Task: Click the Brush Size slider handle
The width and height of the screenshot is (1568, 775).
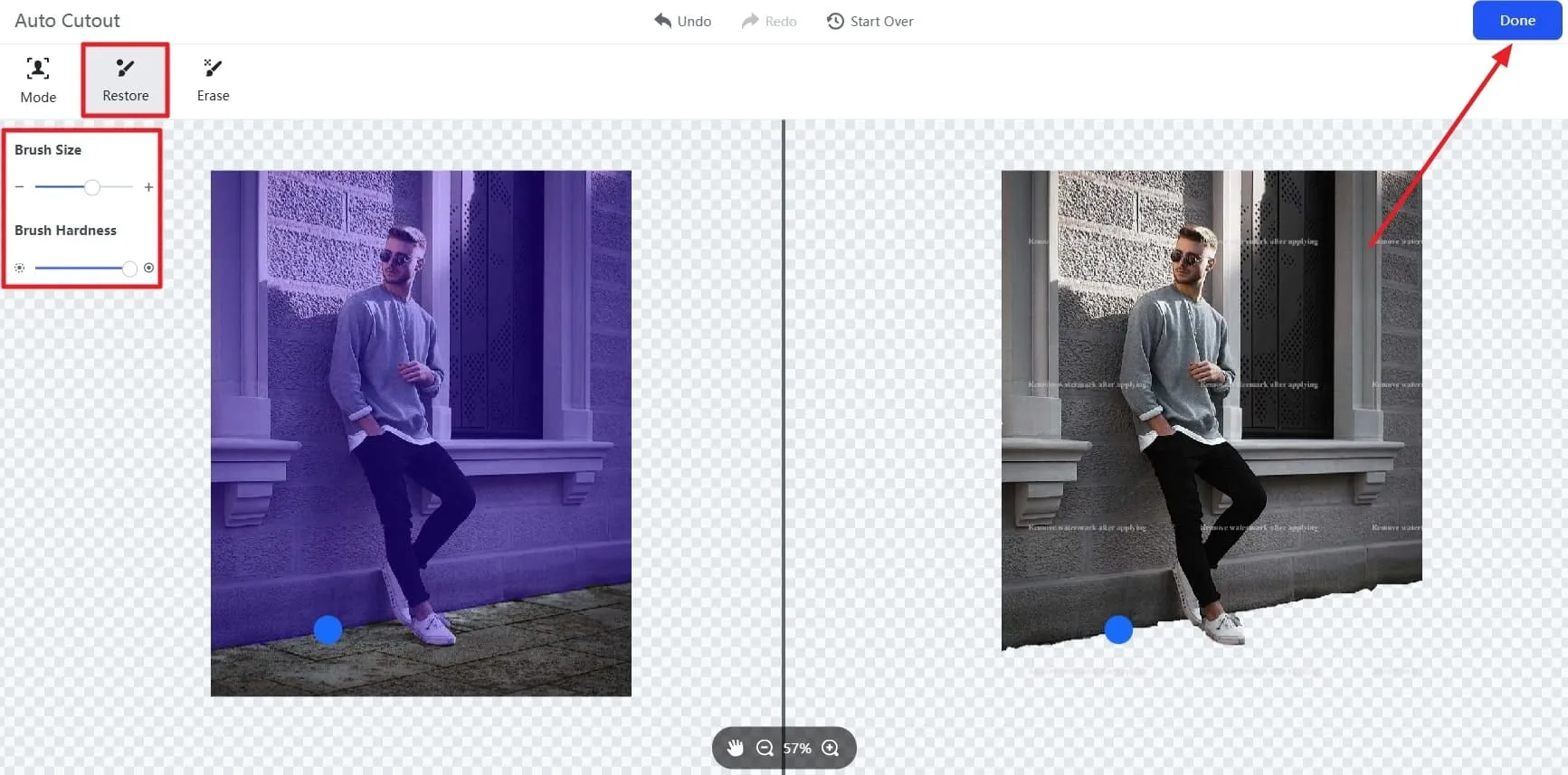Action: click(92, 187)
